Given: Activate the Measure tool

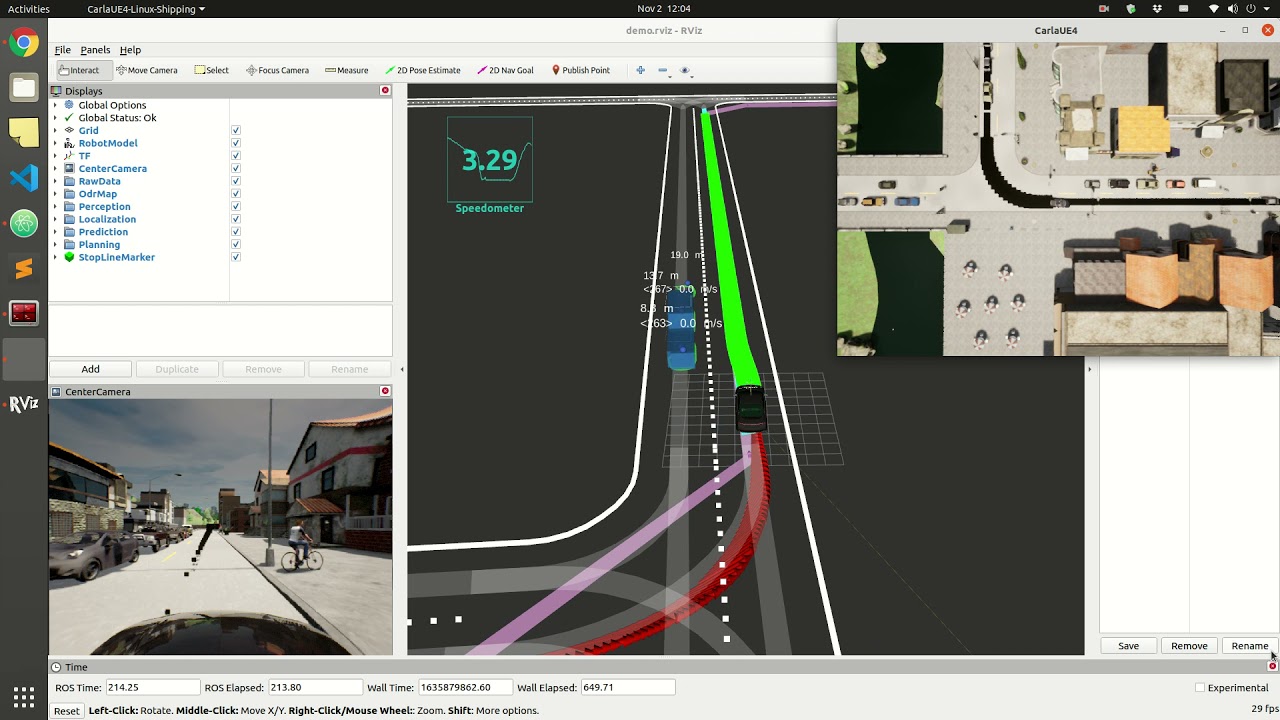Looking at the screenshot, I should [x=347, y=70].
